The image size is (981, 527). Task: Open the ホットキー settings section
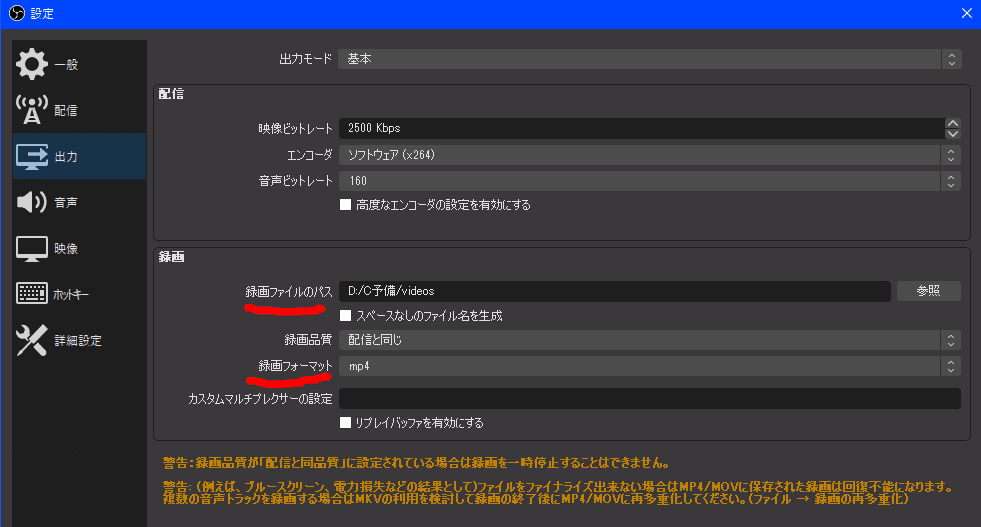point(79,294)
